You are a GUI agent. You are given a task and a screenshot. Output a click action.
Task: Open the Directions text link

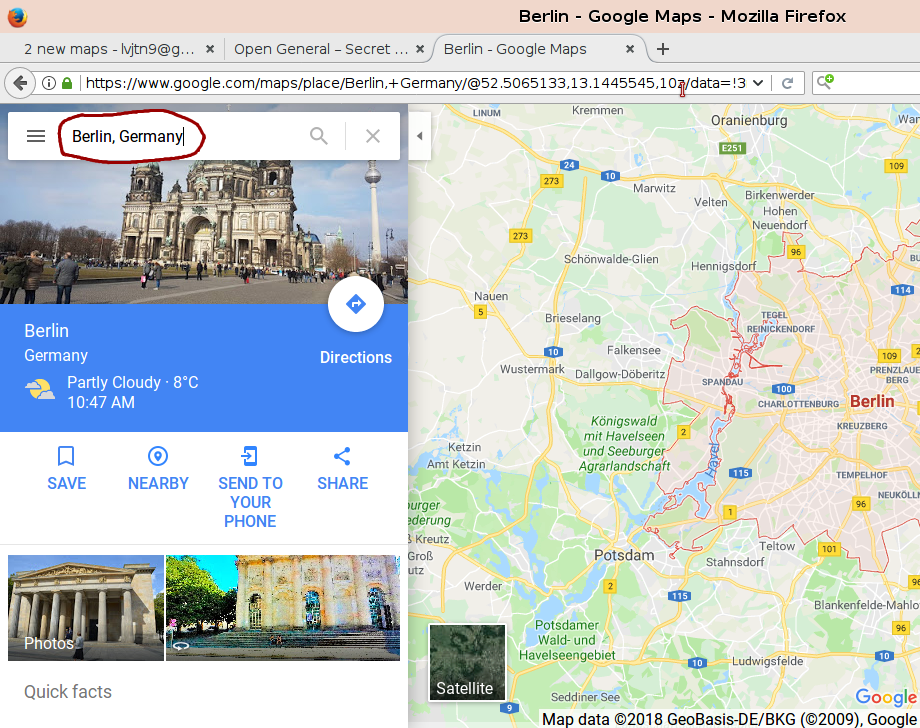point(356,357)
